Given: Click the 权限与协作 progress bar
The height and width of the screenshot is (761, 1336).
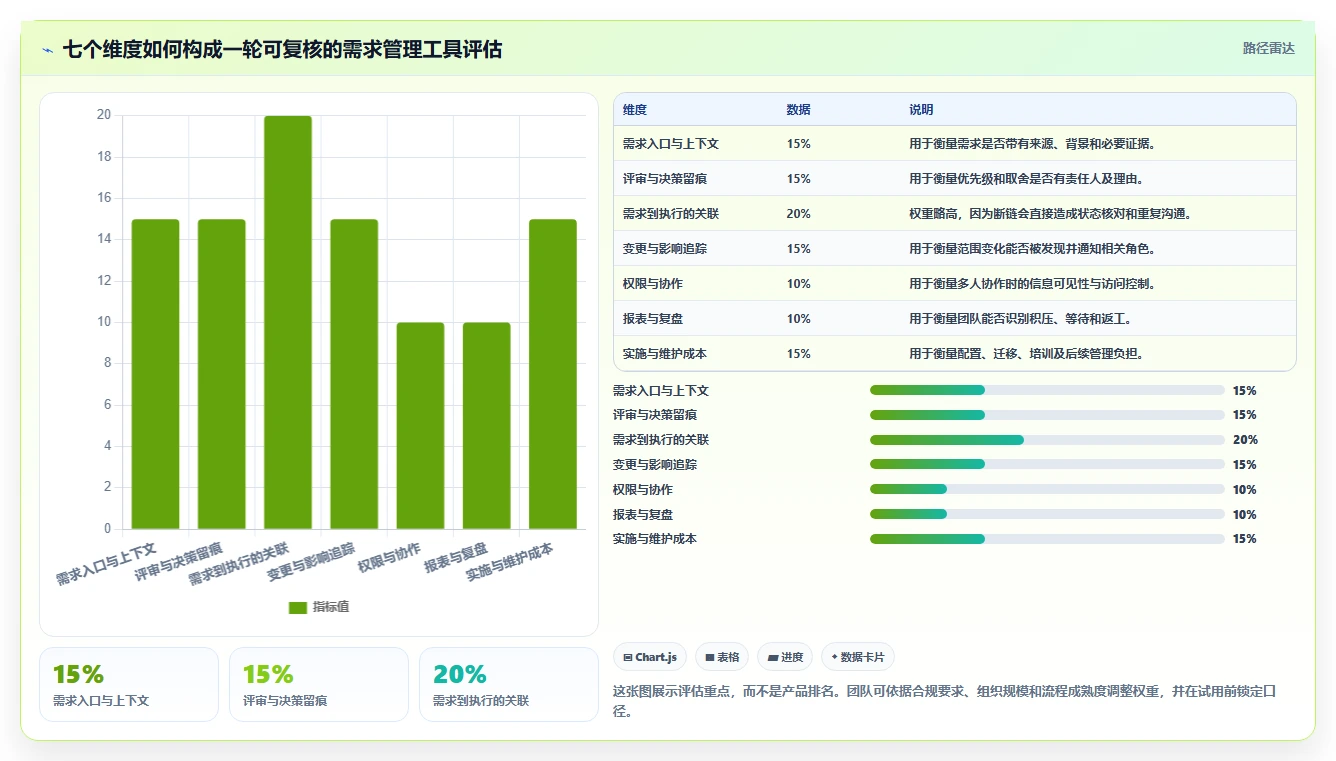Looking at the screenshot, I should pos(1047,489).
